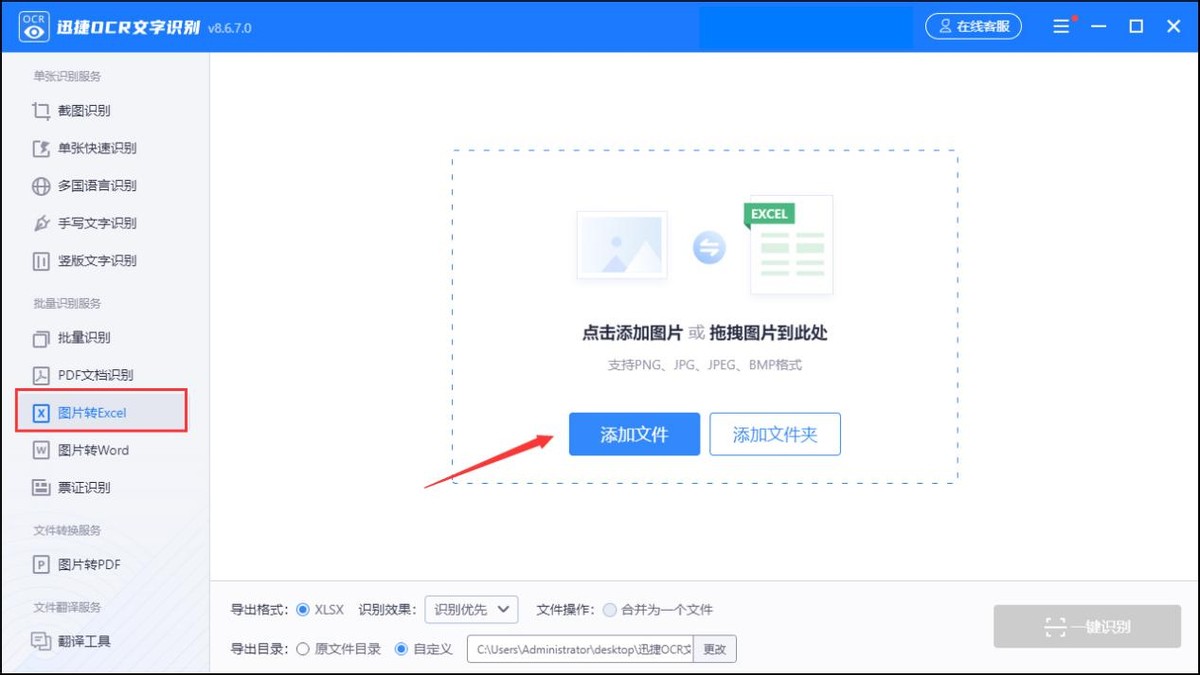Open the 识别优先 dropdown
Image resolution: width=1200 pixels, height=675 pixels.
pyautogui.click(x=471, y=610)
